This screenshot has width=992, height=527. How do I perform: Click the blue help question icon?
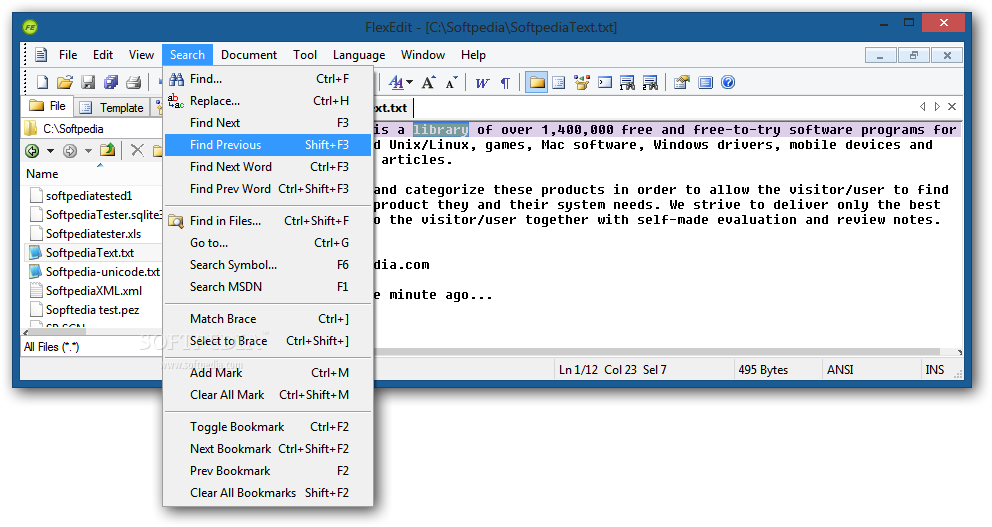(x=728, y=82)
